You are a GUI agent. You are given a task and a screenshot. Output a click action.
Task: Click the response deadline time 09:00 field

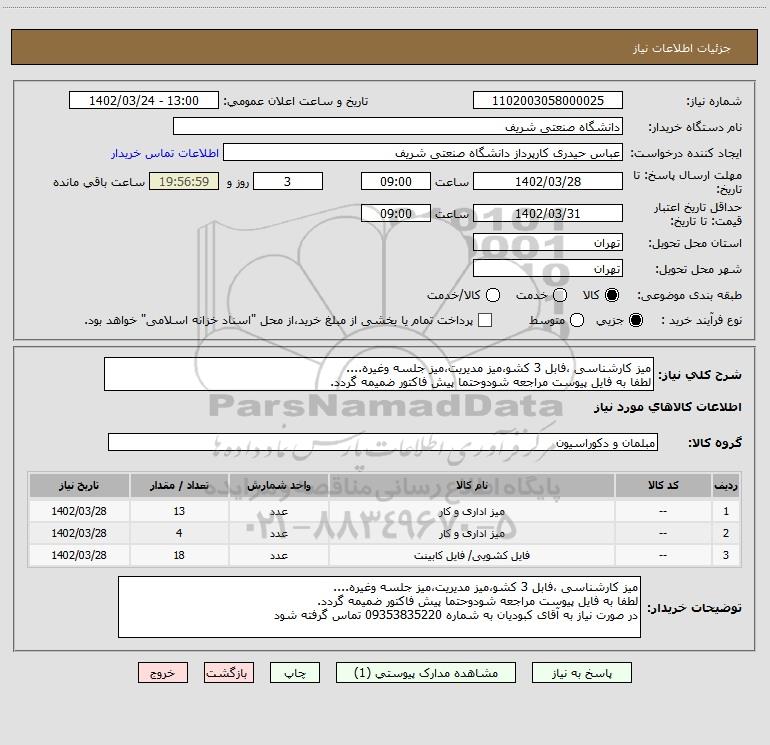pyautogui.click(x=396, y=181)
